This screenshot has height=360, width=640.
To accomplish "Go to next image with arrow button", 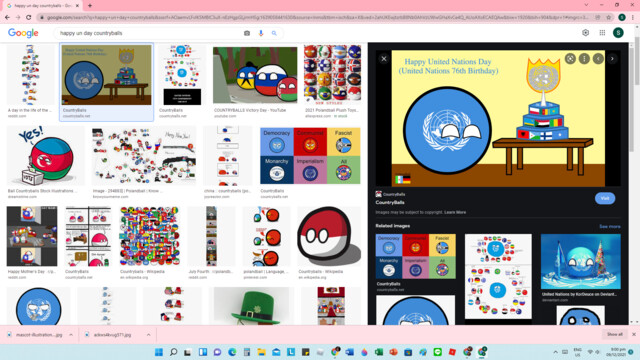I will pos(612,59).
